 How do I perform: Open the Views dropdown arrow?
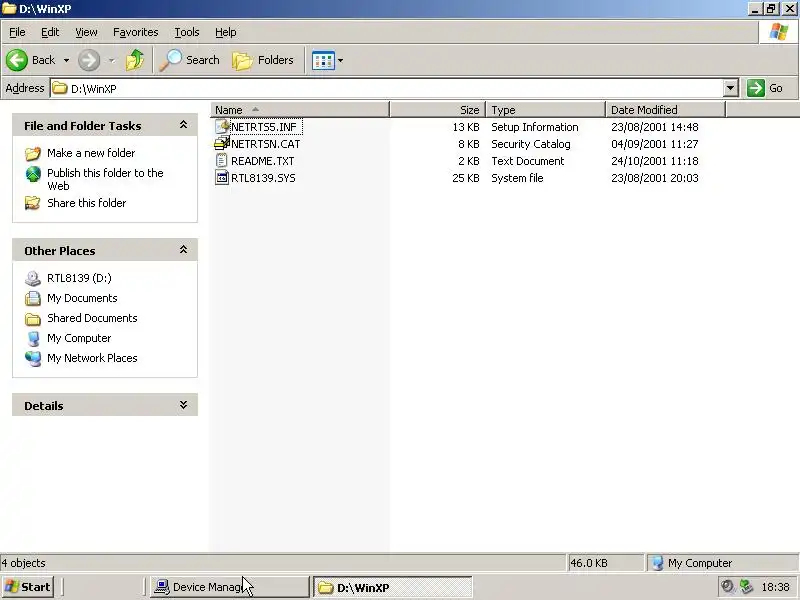340,60
